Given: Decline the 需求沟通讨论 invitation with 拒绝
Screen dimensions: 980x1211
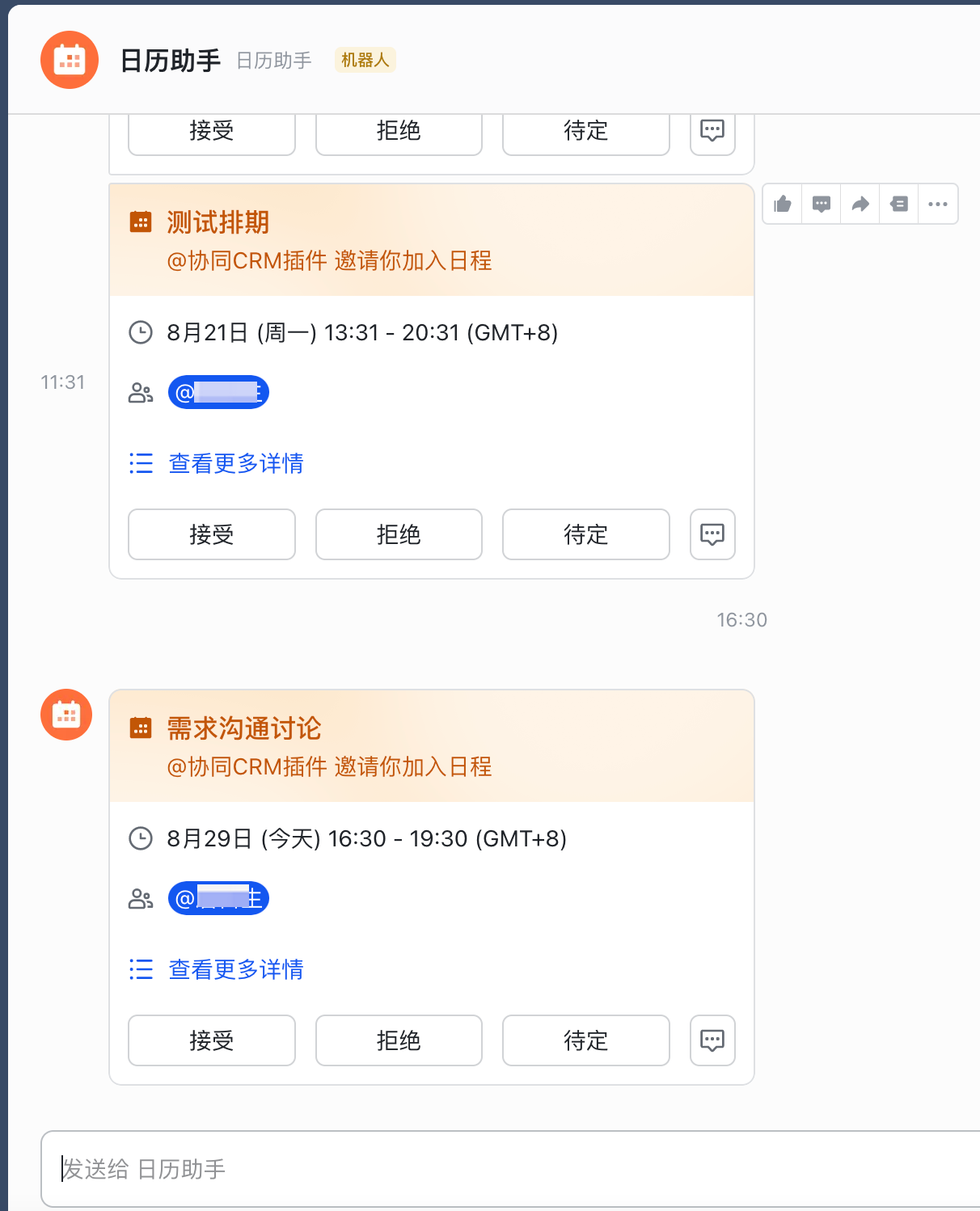Looking at the screenshot, I should pos(399,1040).
